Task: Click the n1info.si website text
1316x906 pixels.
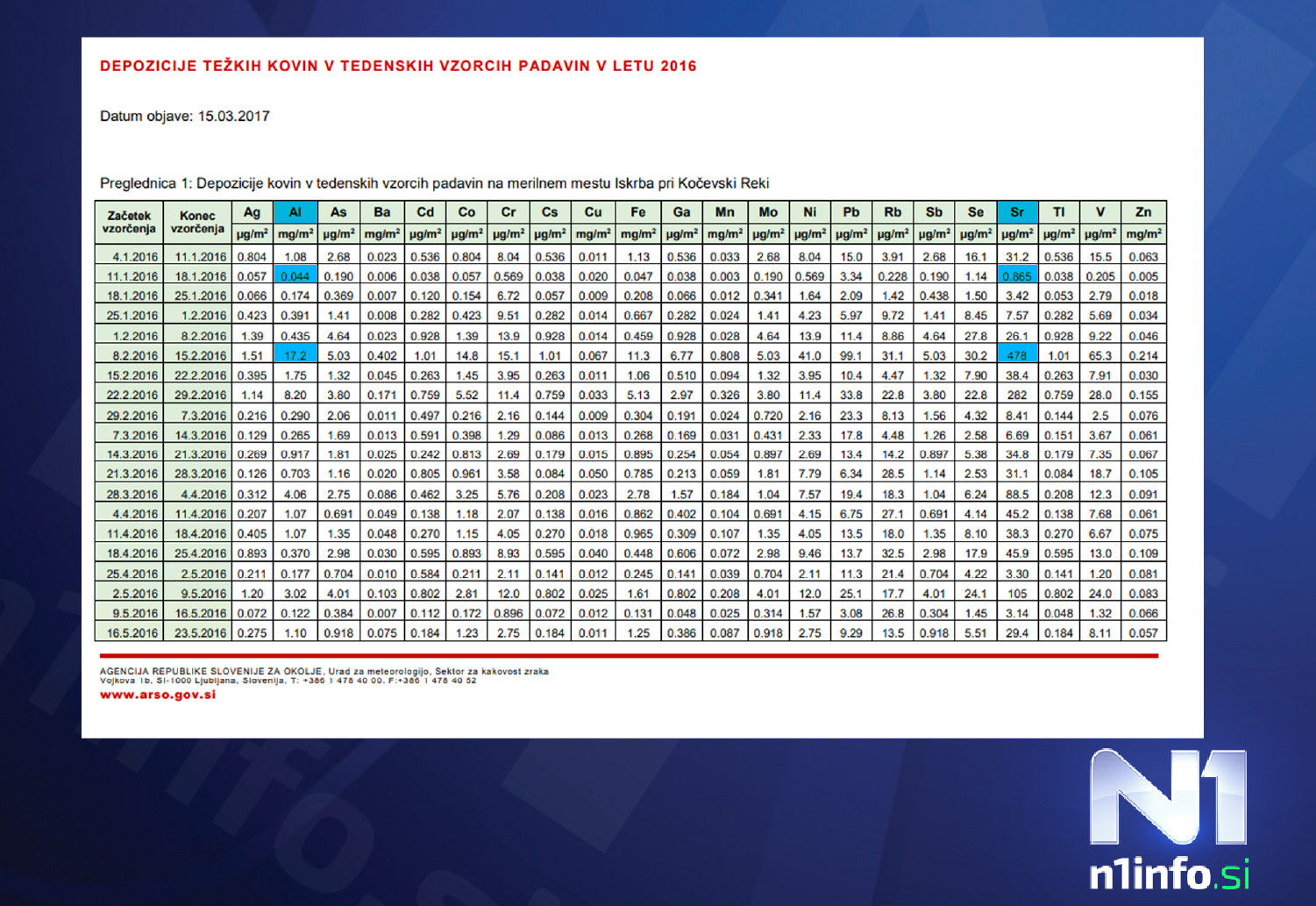Action: (x=1168, y=874)
